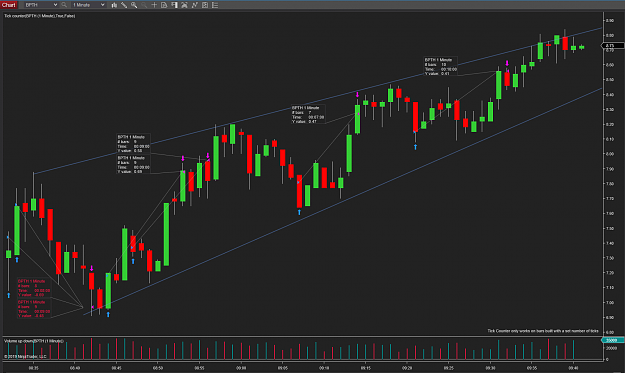
Task: Click the Tick Counter warning message text
Action: 543,331
